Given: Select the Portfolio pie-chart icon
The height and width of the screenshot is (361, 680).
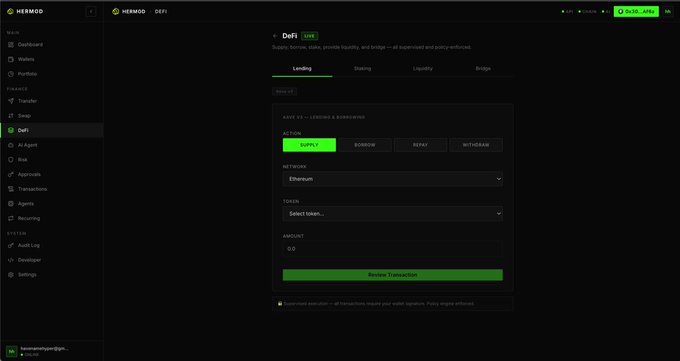Looking at the screenshot, I should click(x=11, y=74).
